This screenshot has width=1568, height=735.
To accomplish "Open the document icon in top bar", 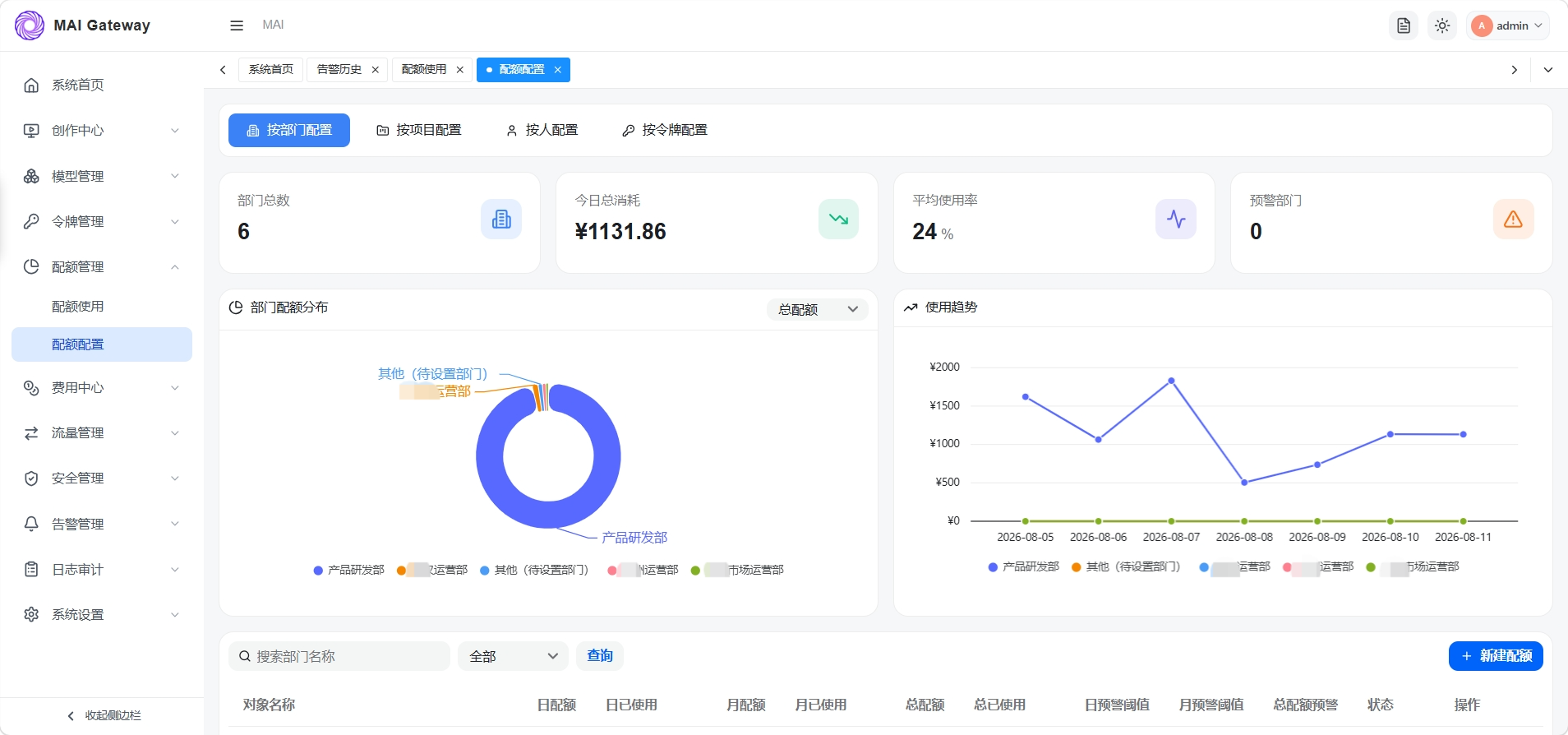I will point(1404,25).
